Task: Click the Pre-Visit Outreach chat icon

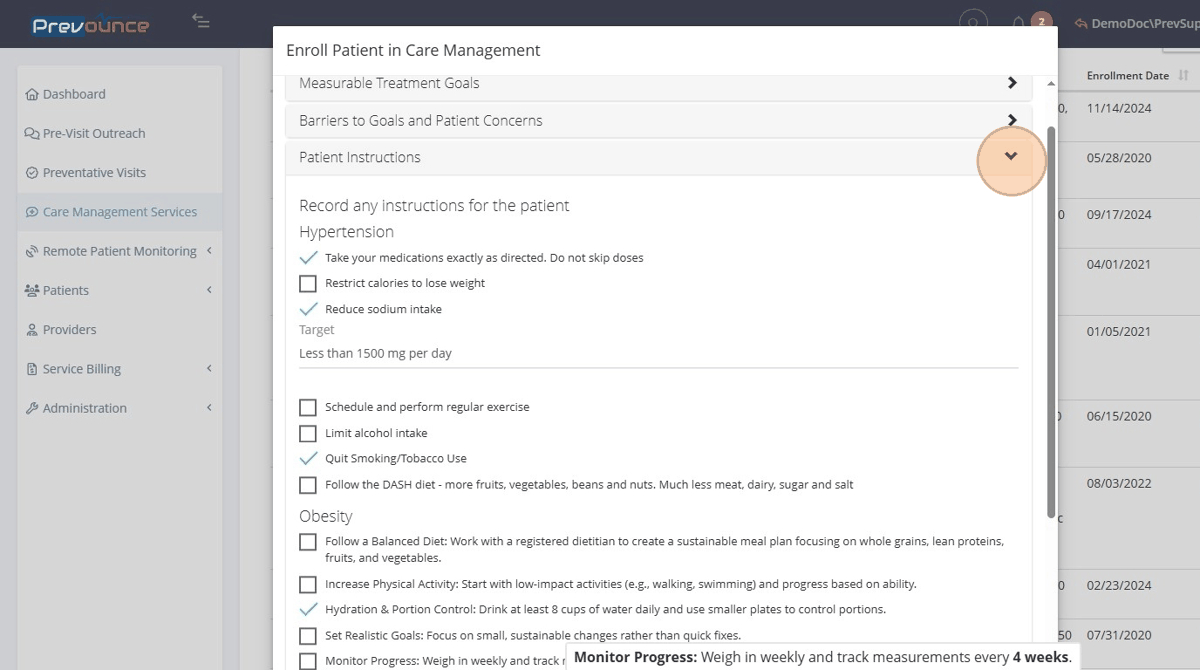Action: pyautogui.click(x=32, y=133)
